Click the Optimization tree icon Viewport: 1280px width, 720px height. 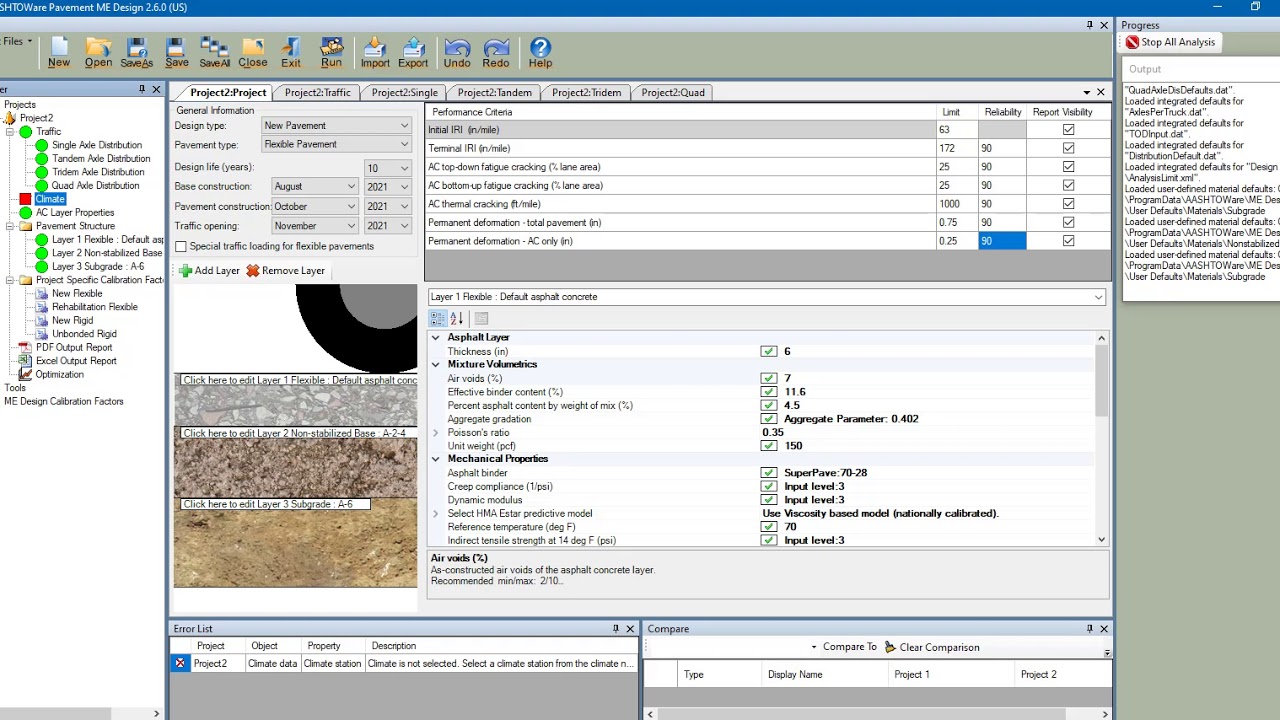coord(25,374)
